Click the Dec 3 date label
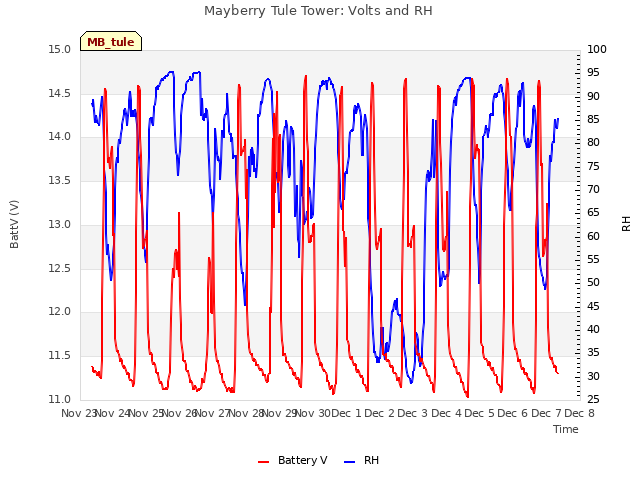 tap(413, 413)
